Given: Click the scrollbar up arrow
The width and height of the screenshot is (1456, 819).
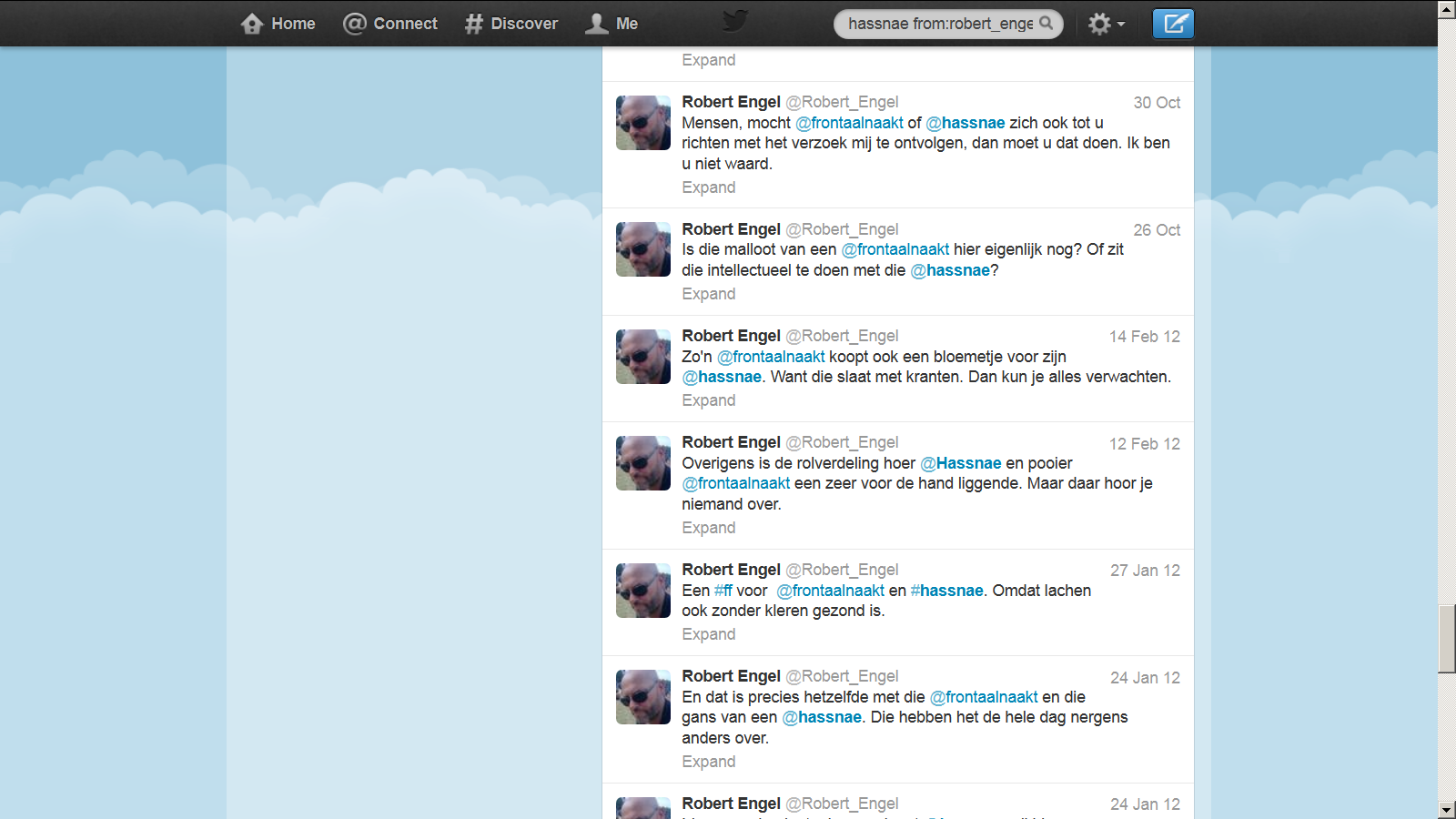Looking at the screenshot, I should tap(1447, 9).
